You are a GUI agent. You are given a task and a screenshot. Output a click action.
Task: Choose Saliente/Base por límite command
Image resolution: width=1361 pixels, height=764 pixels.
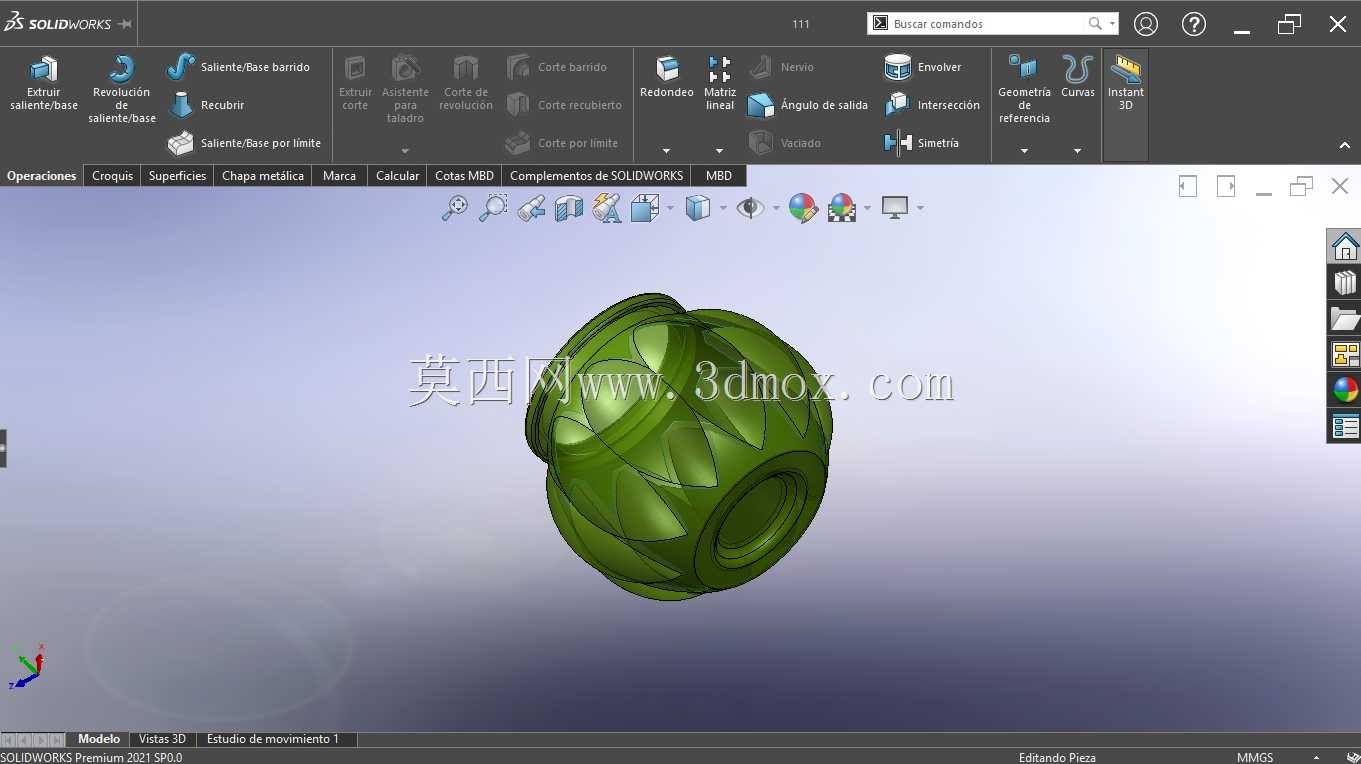pyautogui.click(x=244, y=143)
